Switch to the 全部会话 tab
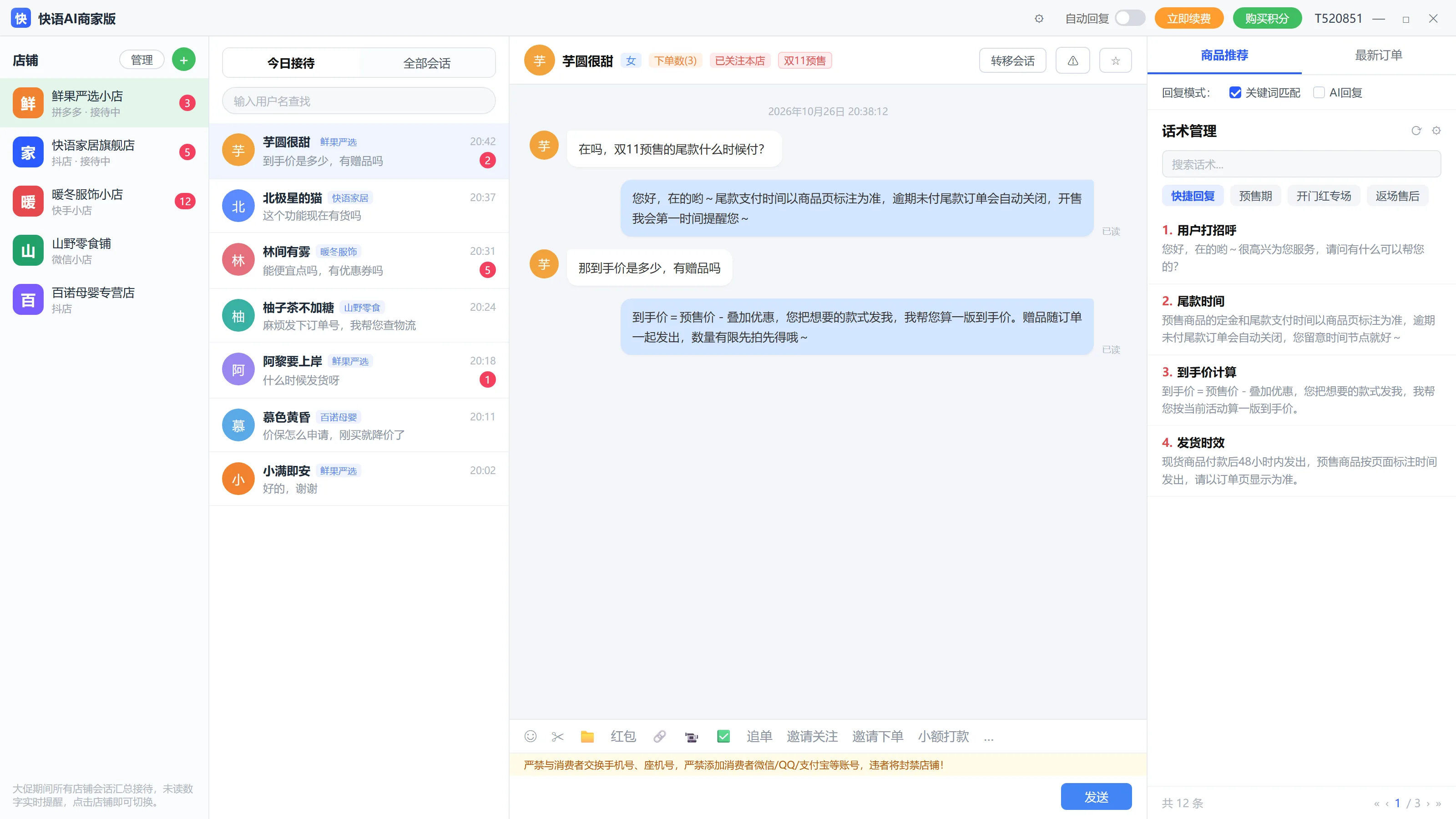The height and width of the screenshot is (819, 1456). 427,63
